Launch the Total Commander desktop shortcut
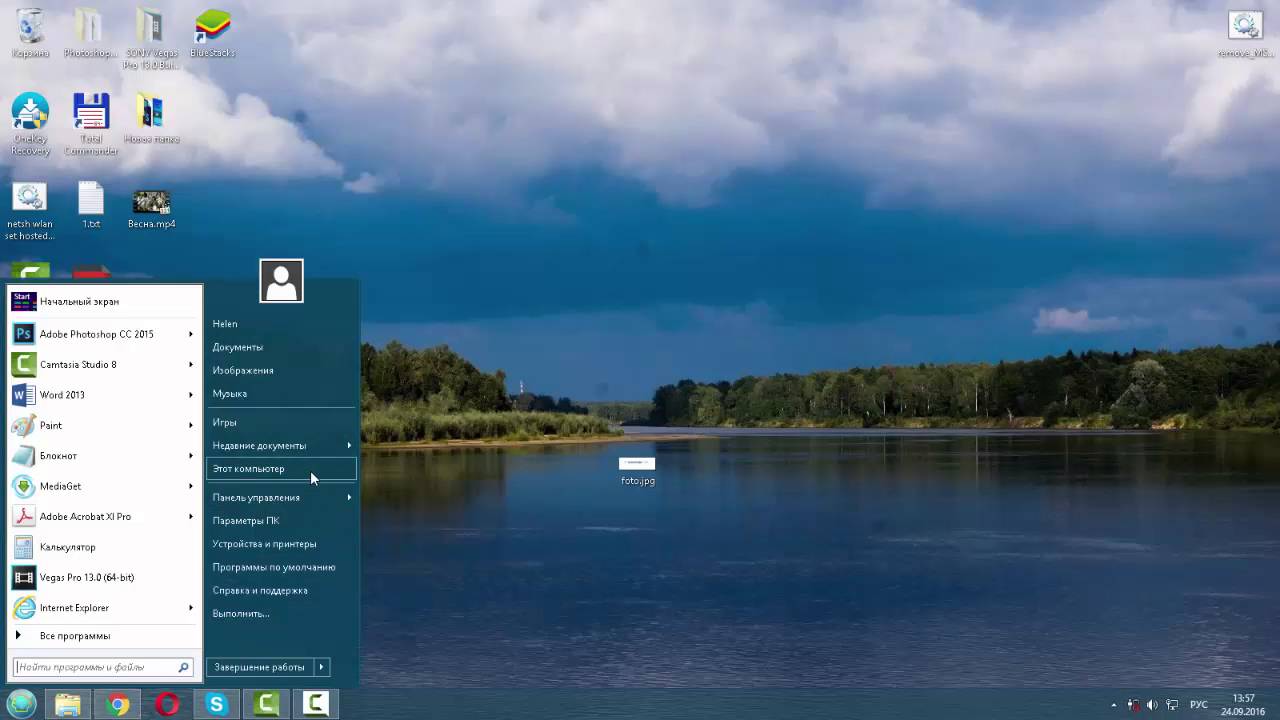This screenshot has width=1280, height=720. click(x=91, y=124)
